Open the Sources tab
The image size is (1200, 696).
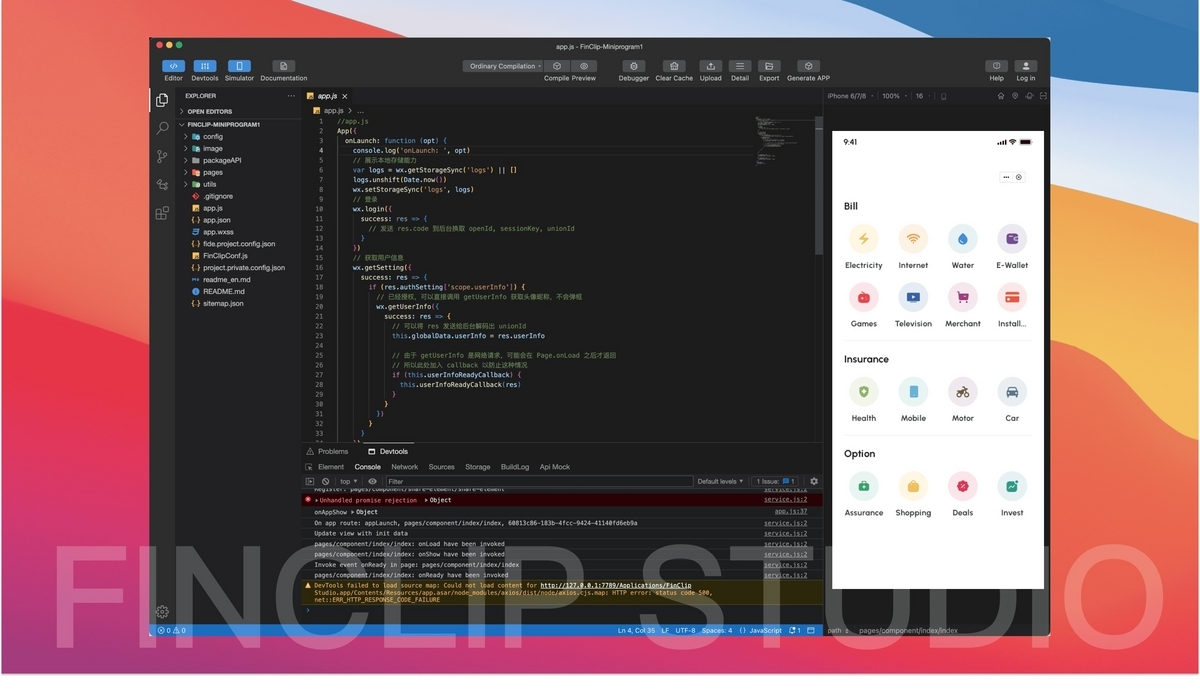tap(441, 466)
